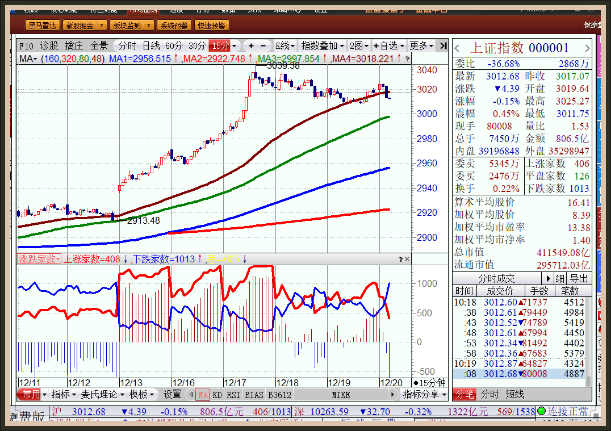Click the 沪 3012.68 index in the status bar
Viewport: 611px width, 431px height.
(x=79, y=412)
